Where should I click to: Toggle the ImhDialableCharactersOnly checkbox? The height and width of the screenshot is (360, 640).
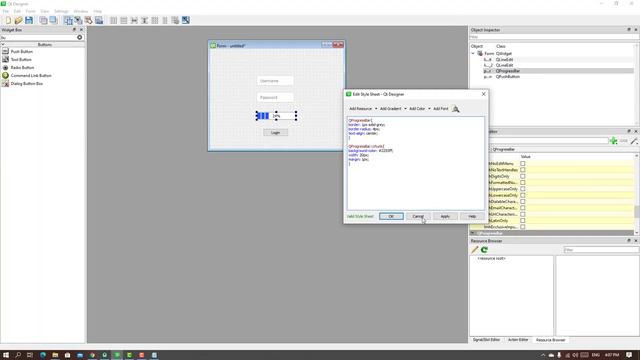click(522, 202)
